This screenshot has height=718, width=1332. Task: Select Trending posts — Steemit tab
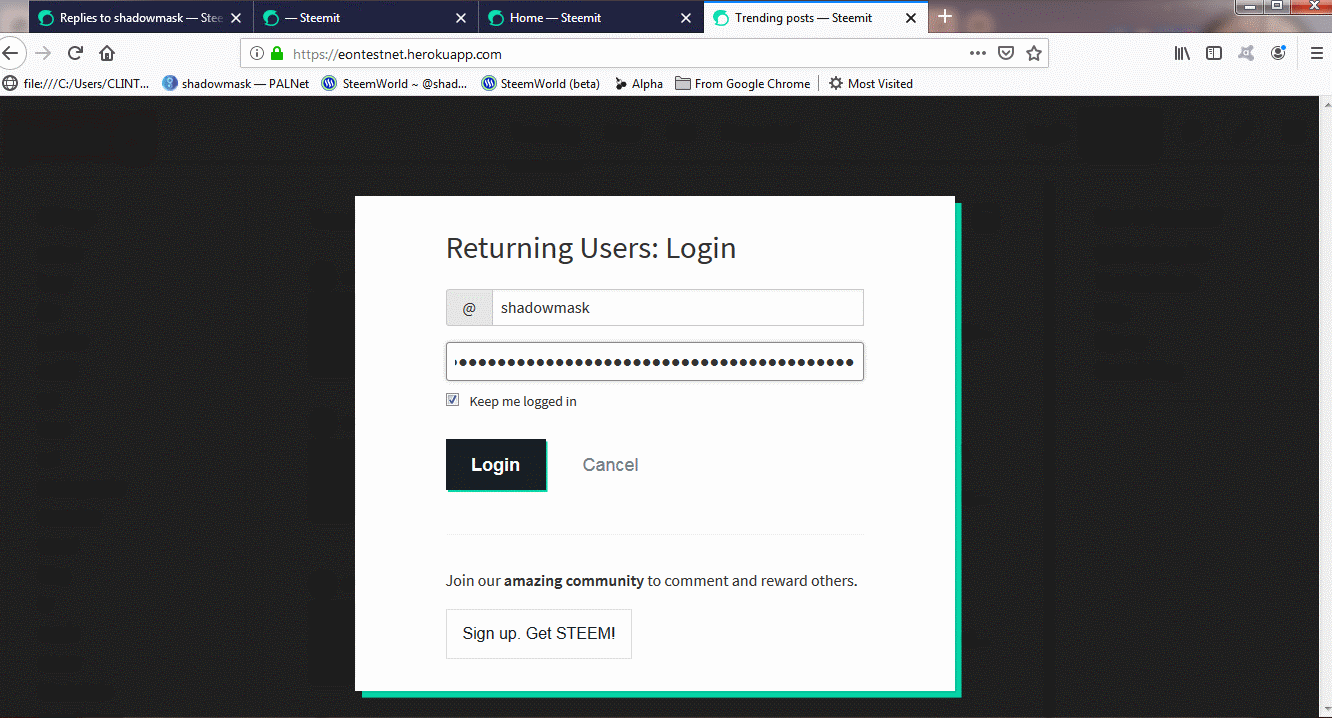[815, 18]
